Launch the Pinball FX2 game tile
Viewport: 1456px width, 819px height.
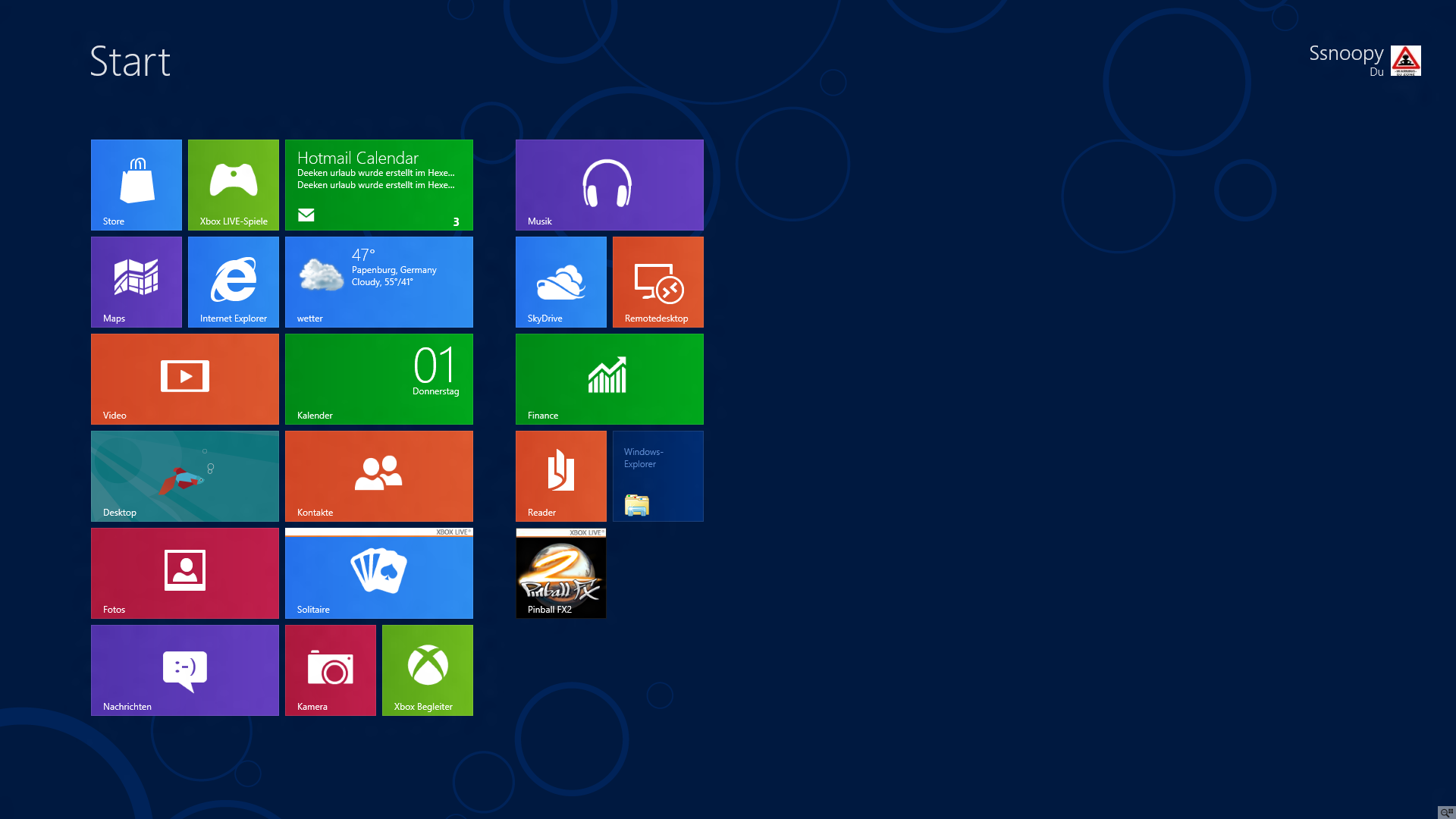(x=561, y=573)
